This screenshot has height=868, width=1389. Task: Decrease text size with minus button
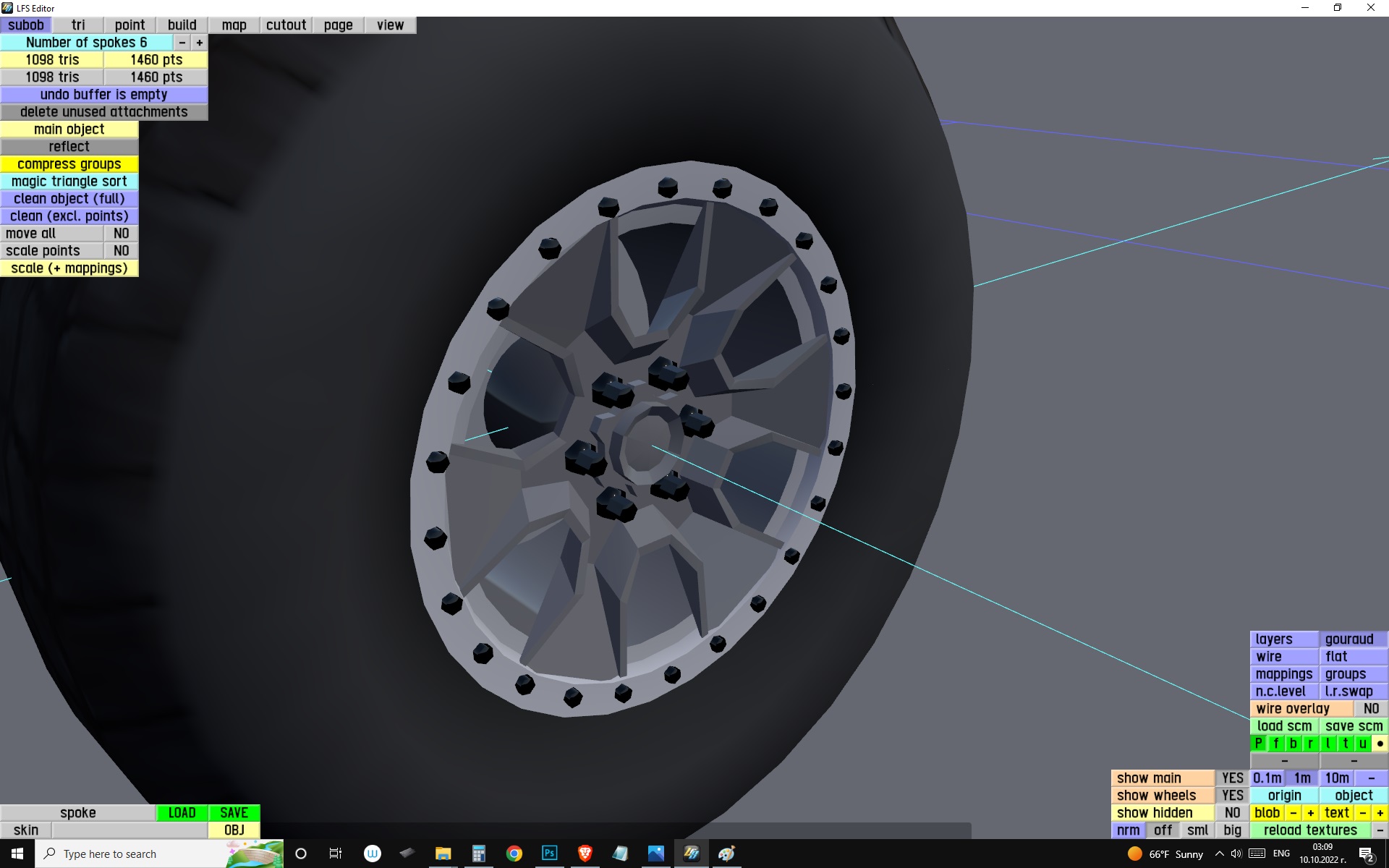point(1362,813)
